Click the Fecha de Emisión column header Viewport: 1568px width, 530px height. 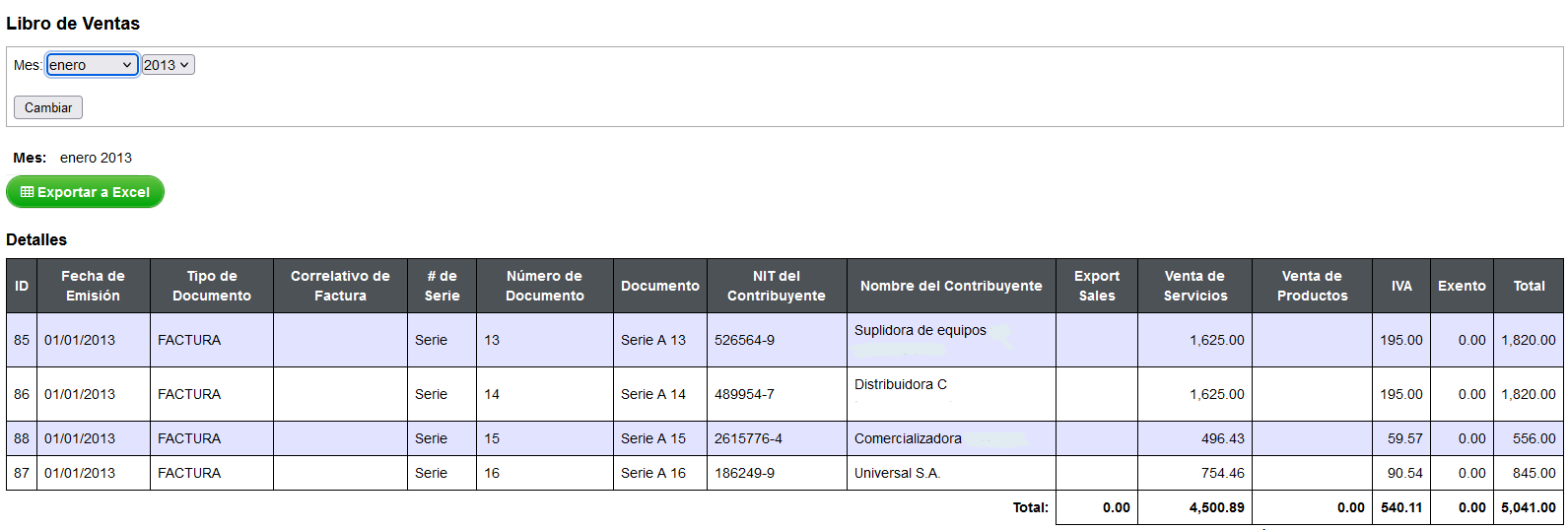[94, 286]
